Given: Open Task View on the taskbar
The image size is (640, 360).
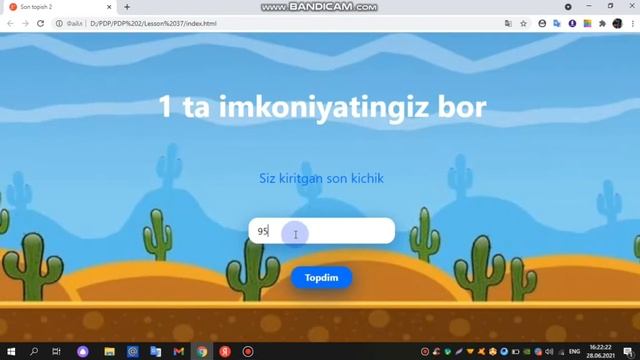Looking at the screenshot, I should tap(56, 351).
